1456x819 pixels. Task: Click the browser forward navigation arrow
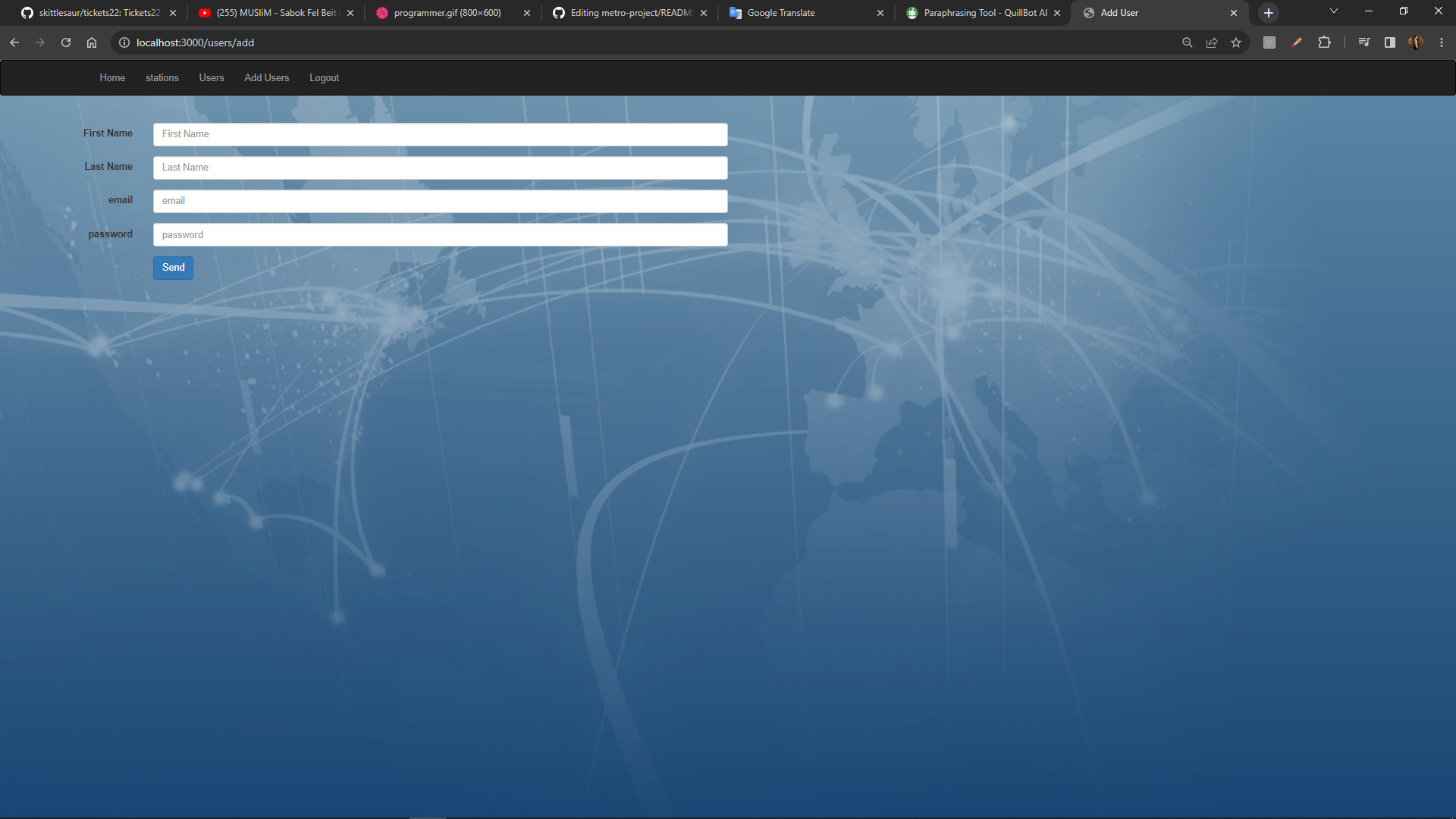point(40,42)
